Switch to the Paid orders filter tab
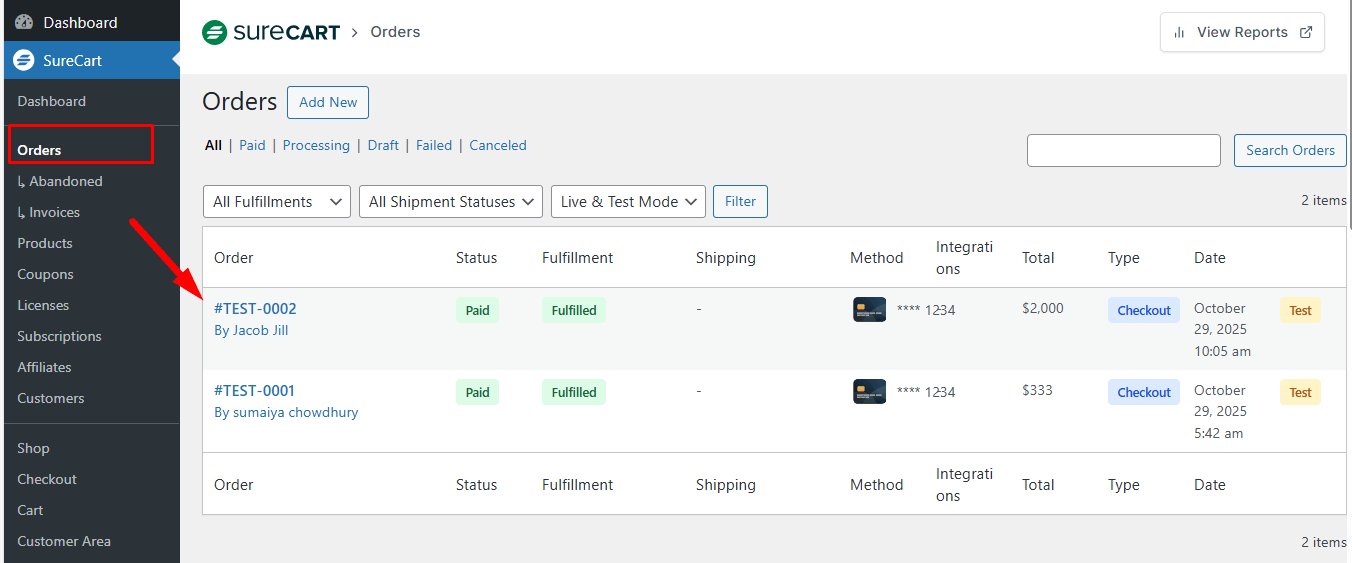The image size is (1352, 563). click(253, 145)
